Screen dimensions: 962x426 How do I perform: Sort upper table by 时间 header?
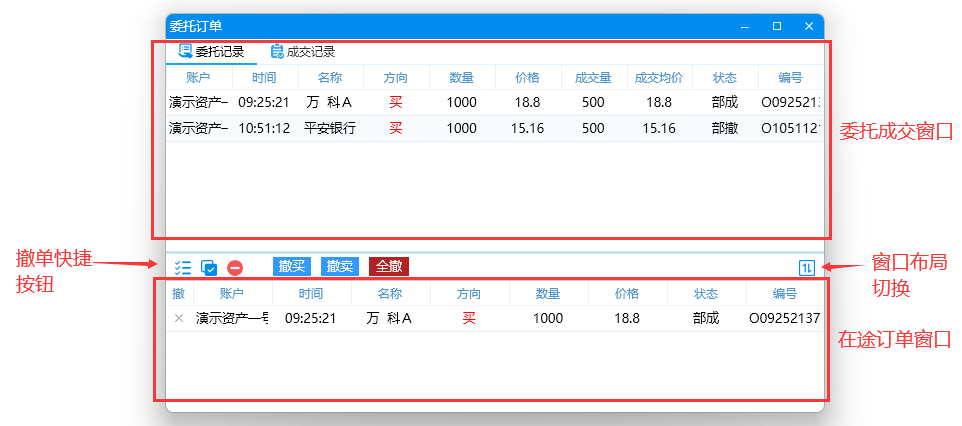pos(264,78)
